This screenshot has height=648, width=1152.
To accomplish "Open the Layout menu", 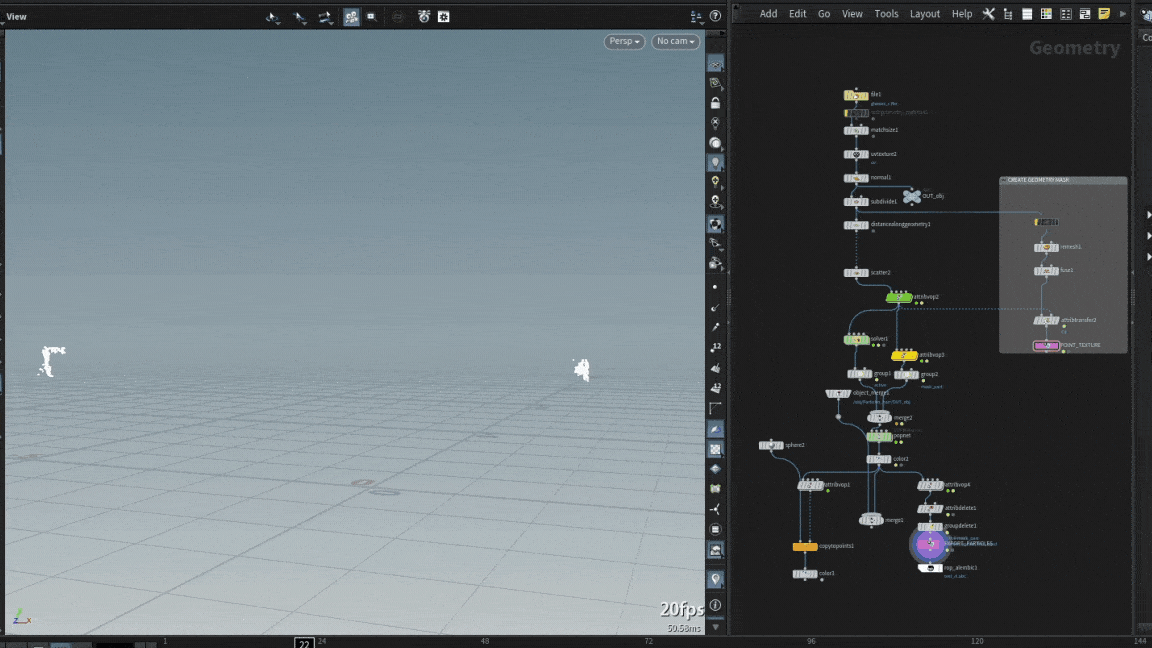I will [924, 14].
